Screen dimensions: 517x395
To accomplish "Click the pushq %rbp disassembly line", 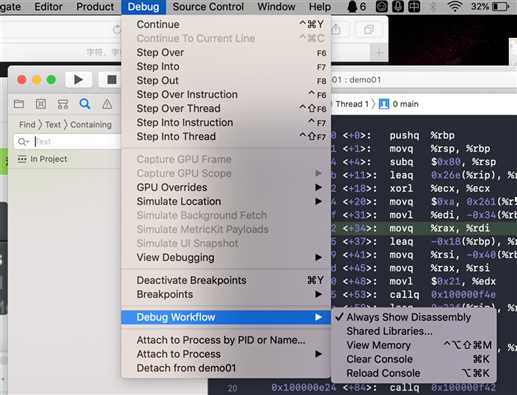I will (x=424, y=135).
